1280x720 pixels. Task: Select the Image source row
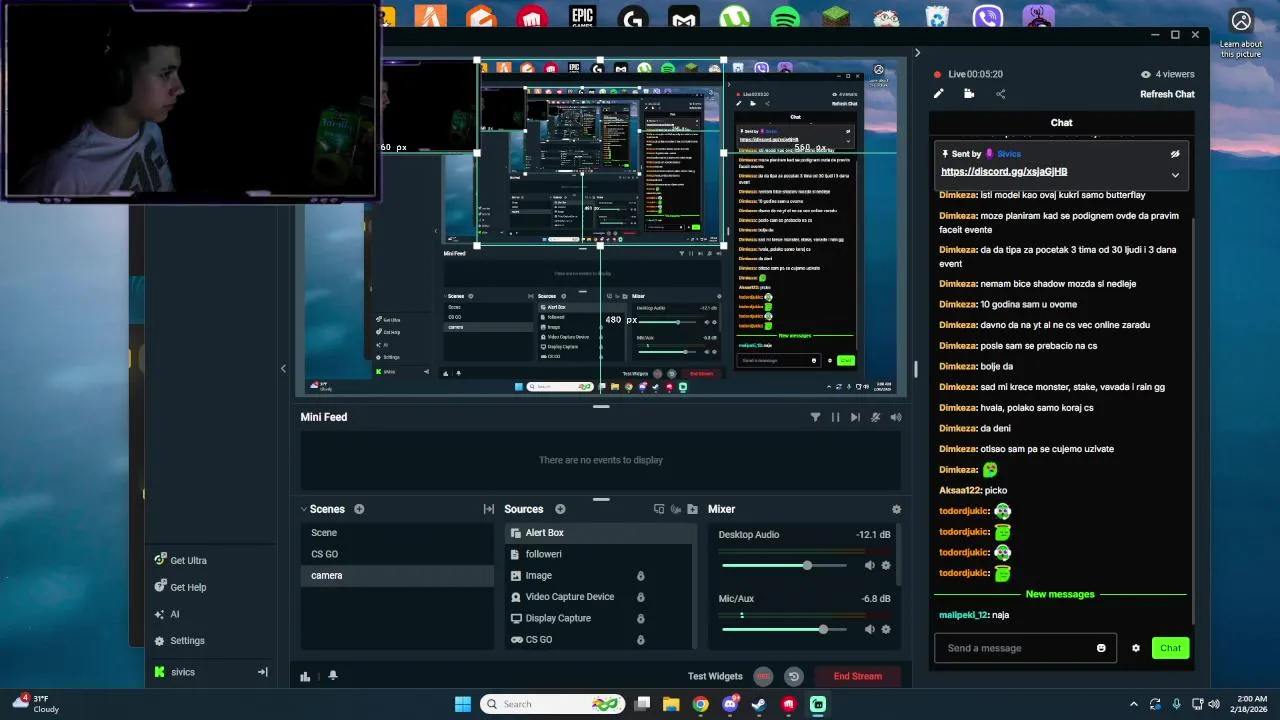(598, 576)
